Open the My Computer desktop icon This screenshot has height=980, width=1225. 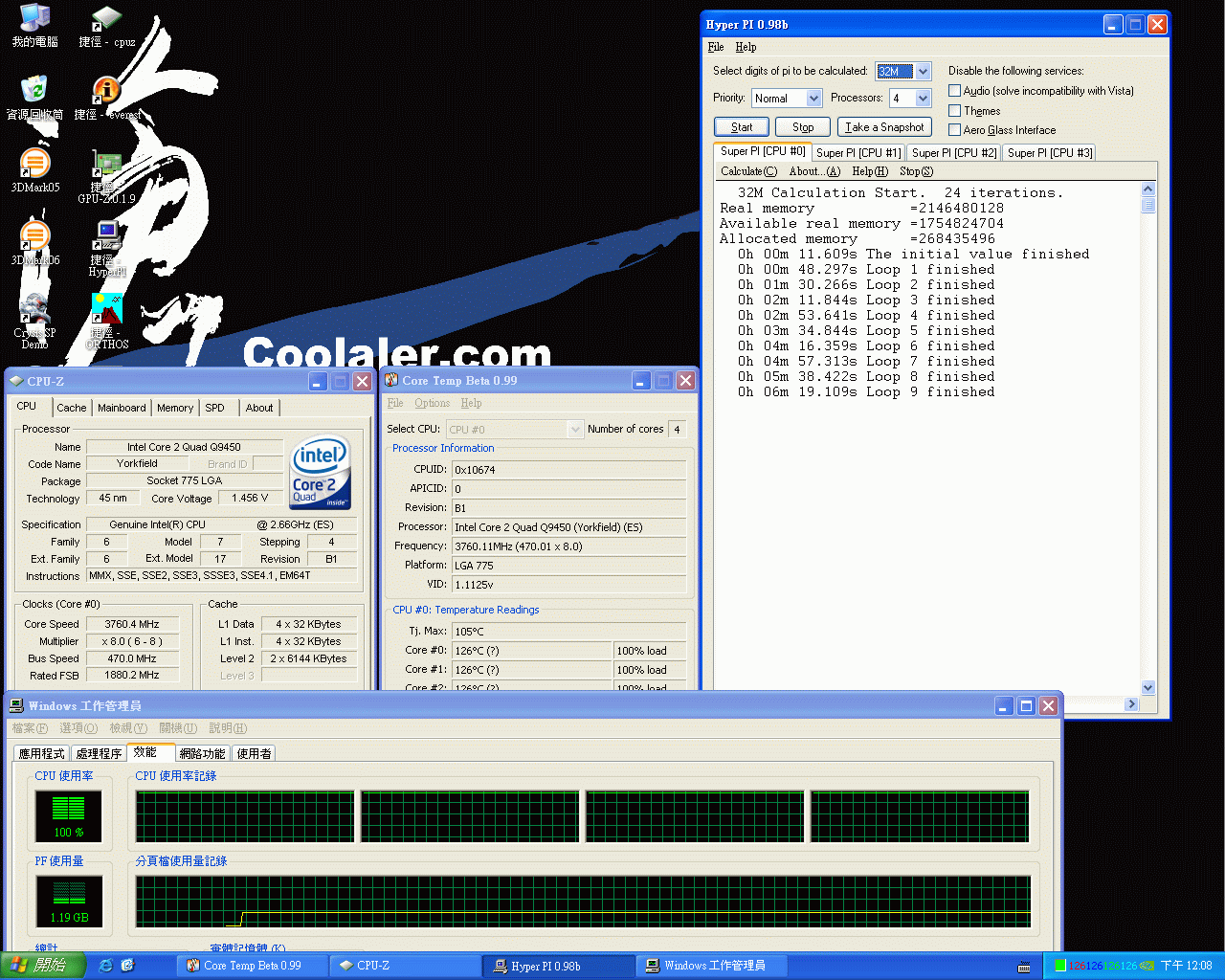click(x=34, y=26)
